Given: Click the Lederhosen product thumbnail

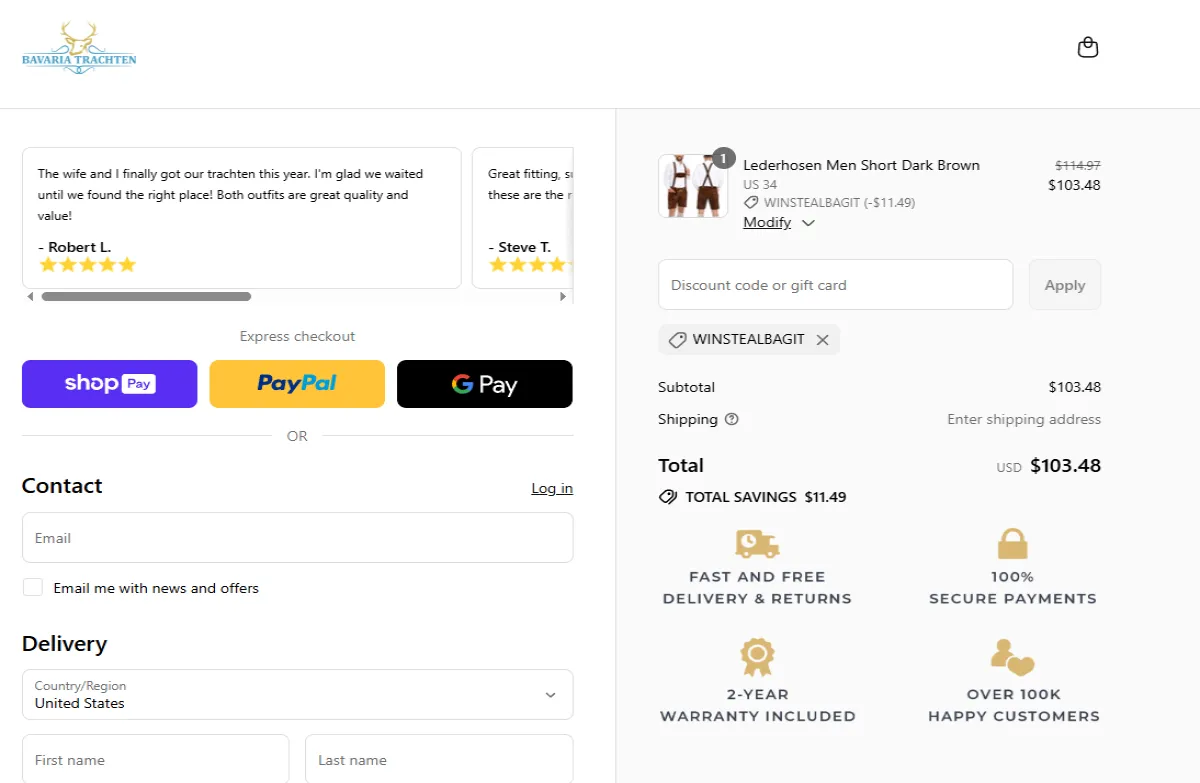Looking at the screenshot, I should (693, 186).
